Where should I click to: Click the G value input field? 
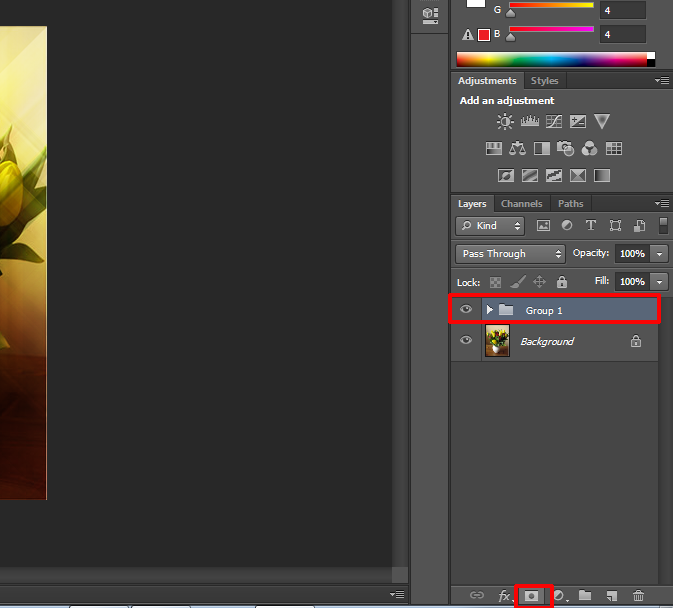623,10
